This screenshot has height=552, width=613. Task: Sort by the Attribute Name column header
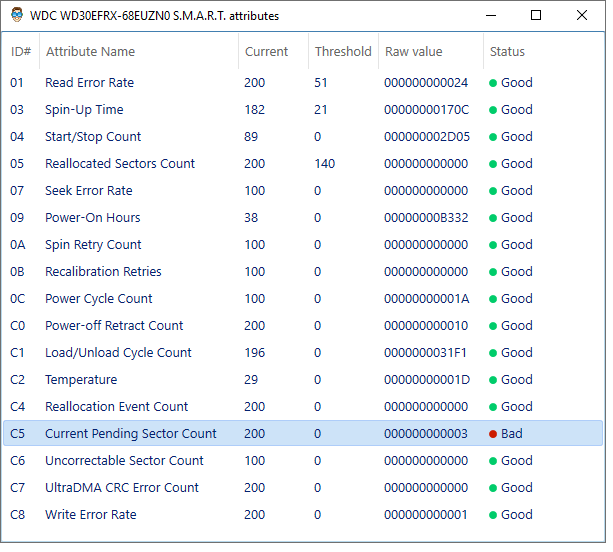tap(139, 51)
